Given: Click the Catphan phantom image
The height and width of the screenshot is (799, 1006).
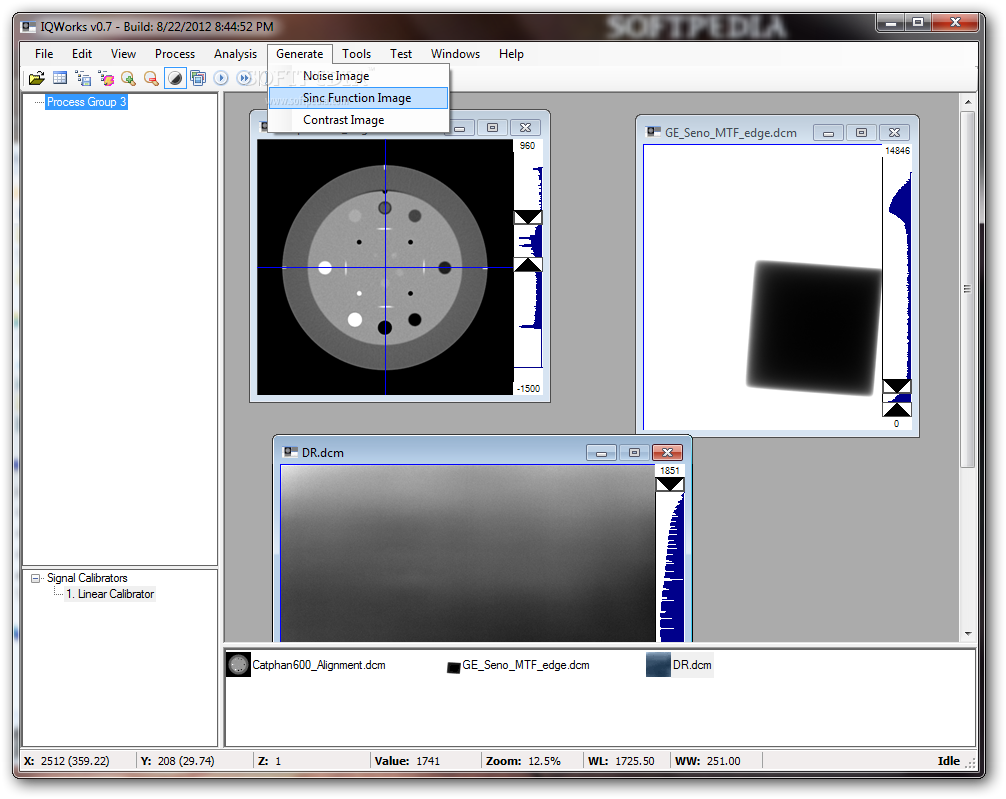Looking at the screenshot, I should (x=385, y=267).
